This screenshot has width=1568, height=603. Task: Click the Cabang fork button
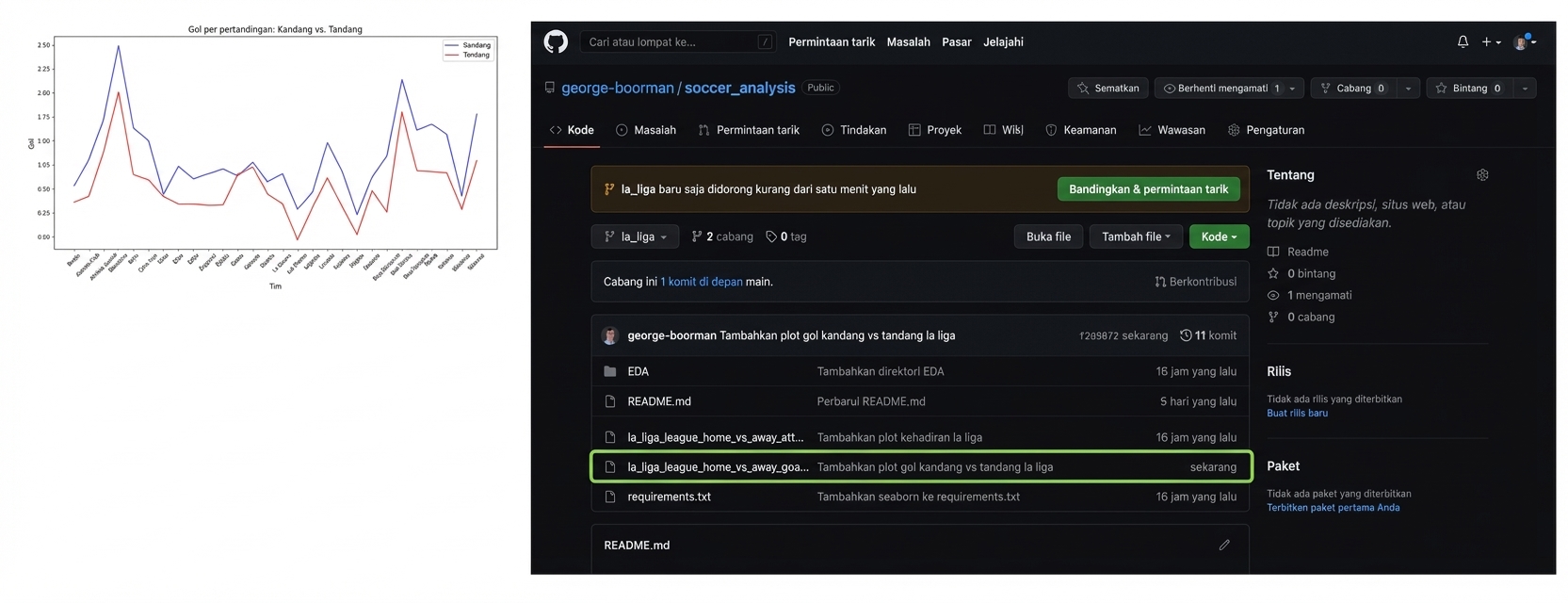(x=1352, y=88)
